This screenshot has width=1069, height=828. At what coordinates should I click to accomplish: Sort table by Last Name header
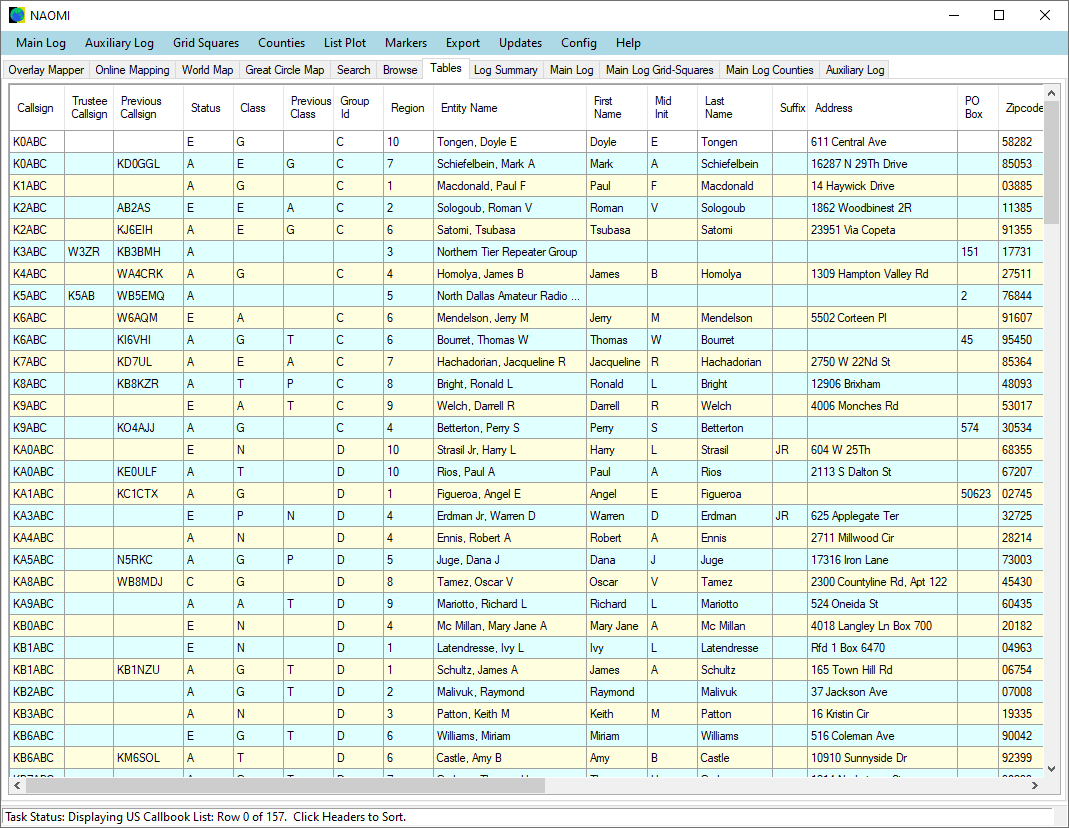click(735, 108)
